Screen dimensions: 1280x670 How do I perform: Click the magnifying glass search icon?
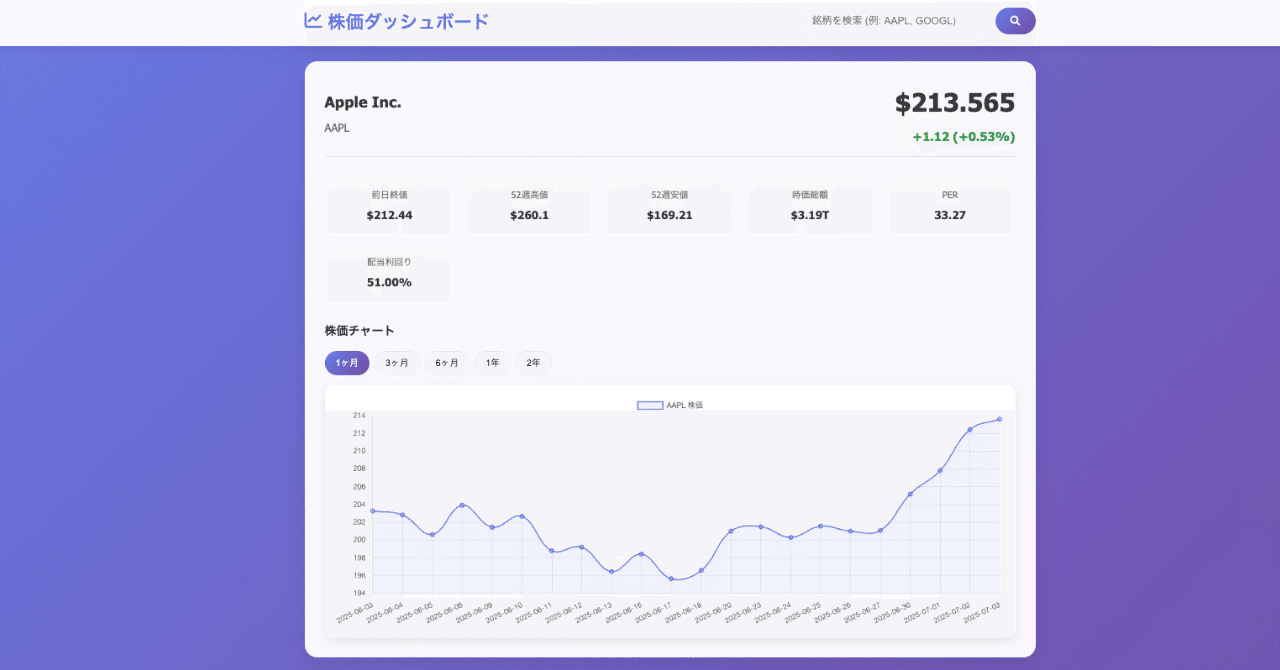point(1015,20)
